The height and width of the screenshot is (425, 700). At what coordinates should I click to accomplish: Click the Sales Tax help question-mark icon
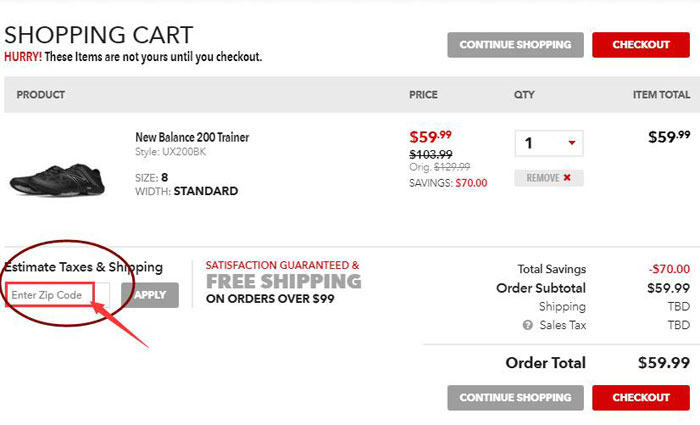coord(528,325)
